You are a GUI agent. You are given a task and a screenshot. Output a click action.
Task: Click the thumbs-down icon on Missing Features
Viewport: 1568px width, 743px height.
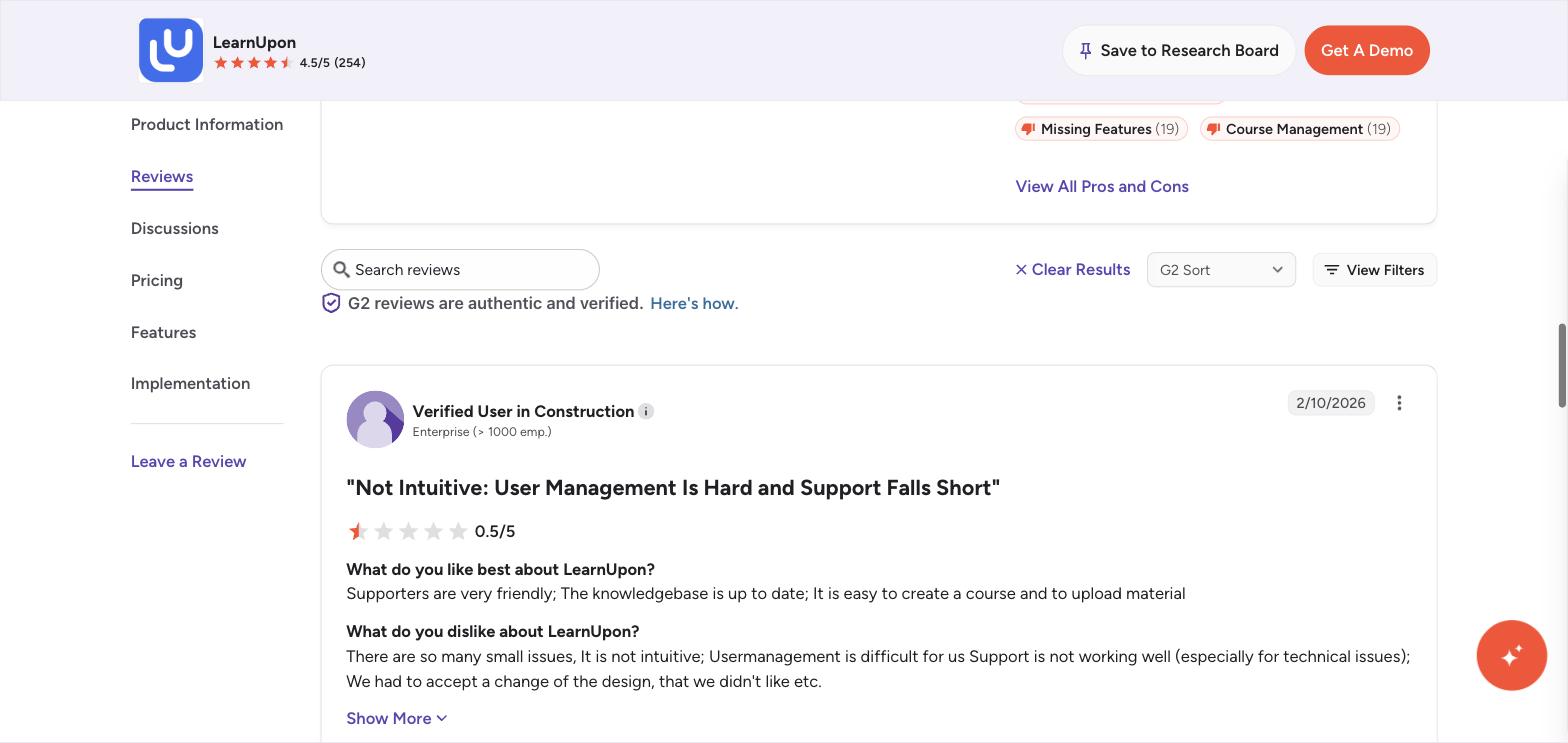(x=1028, y=129)
